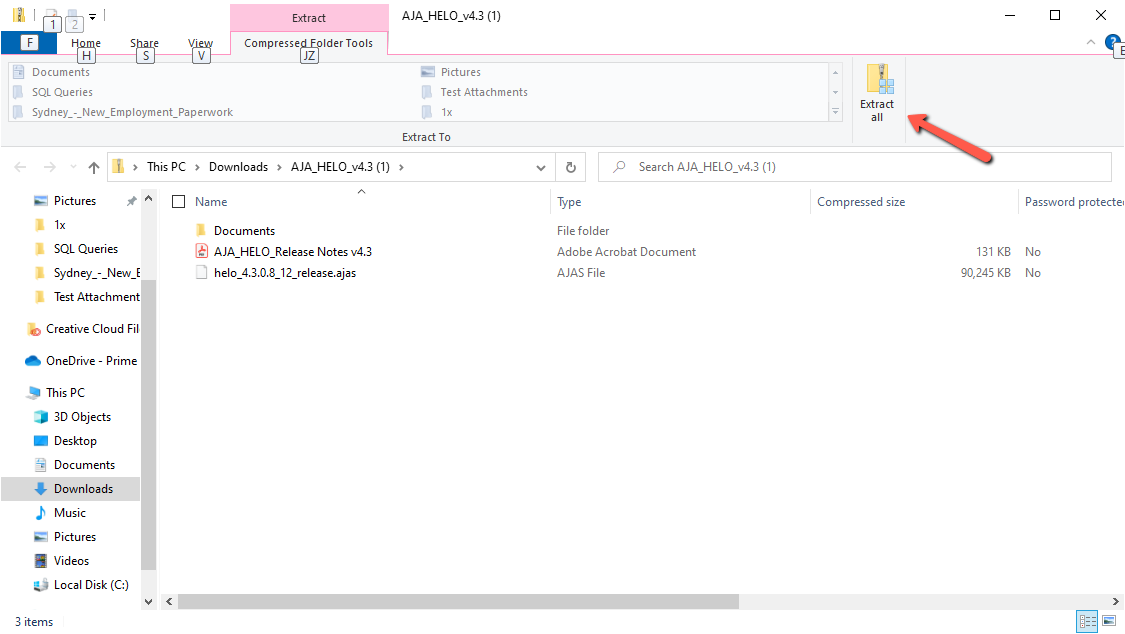Switch to the Home ribbon tab
The height and width of the screenshot is (634, 1125).
85,43
